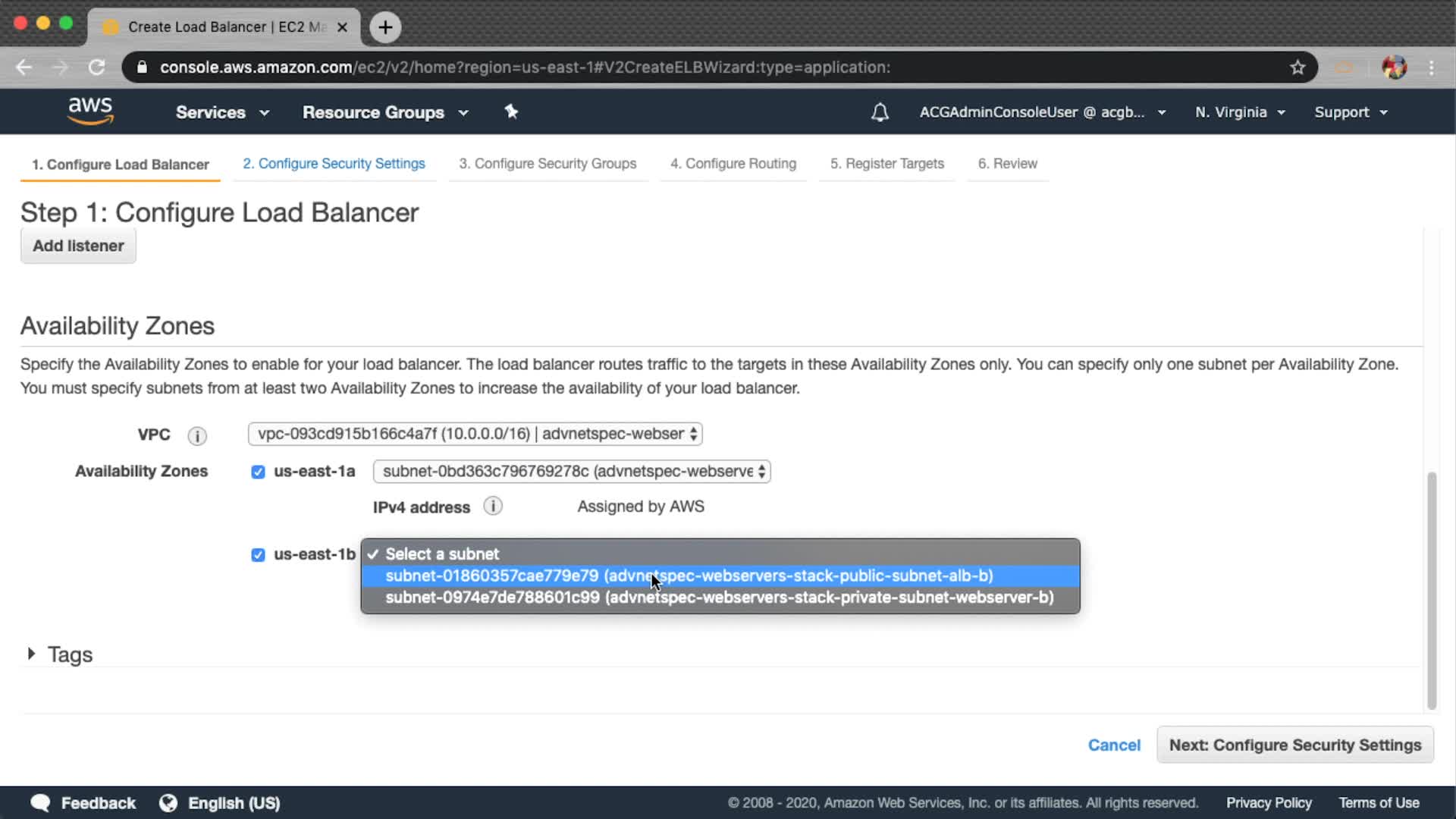The width and height of the screenshot is (1456, 819).
Task: Uncheck the us-east-1a availability zone
Action: click(x=258, y=472)
